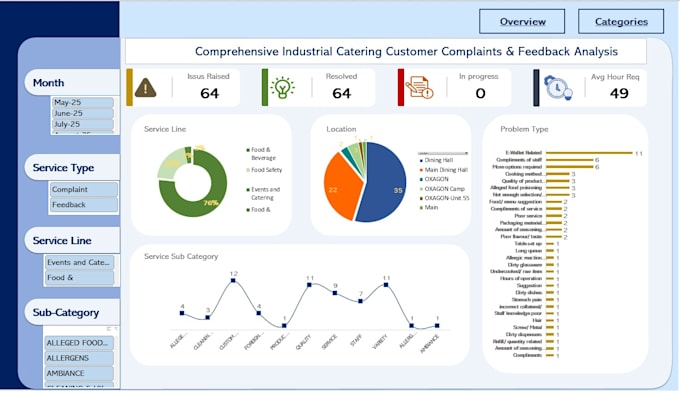This screenshot has width=680, height=395.
Task: Click the Sub-Category slicer header
Action: pyautogui.click(x=72, y=312)
